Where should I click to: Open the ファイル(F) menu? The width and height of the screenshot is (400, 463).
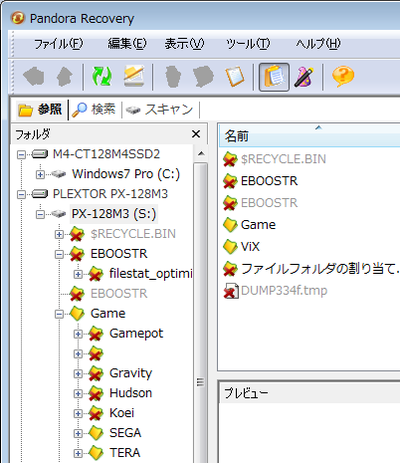[x=59, y=44]
